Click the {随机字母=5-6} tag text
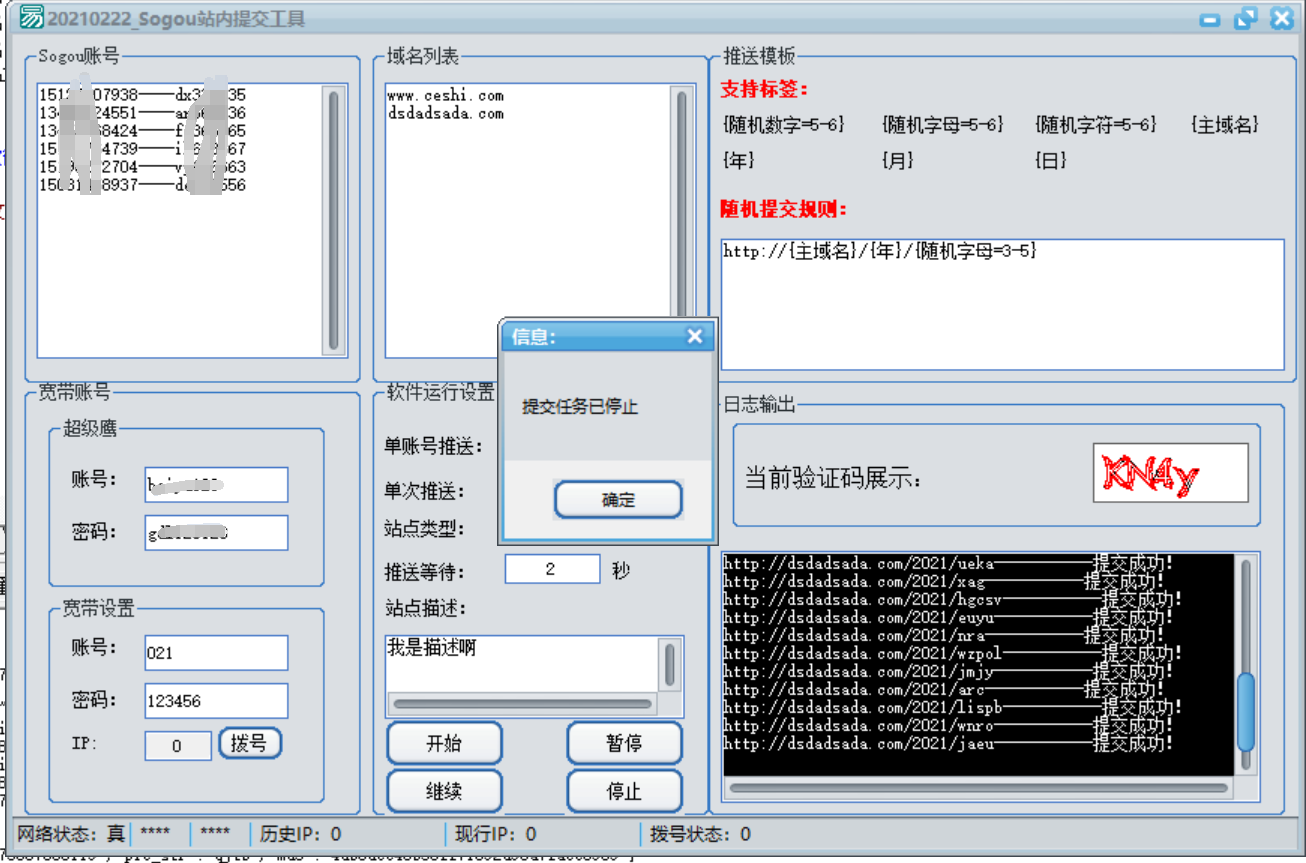The image size is (1306, 863). (942, 125)
